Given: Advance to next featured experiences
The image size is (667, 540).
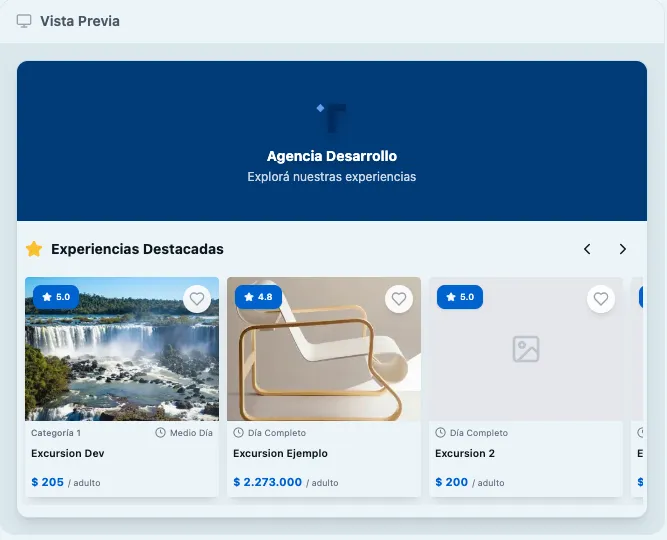Looking at the screenshot, I should (623, 249).
